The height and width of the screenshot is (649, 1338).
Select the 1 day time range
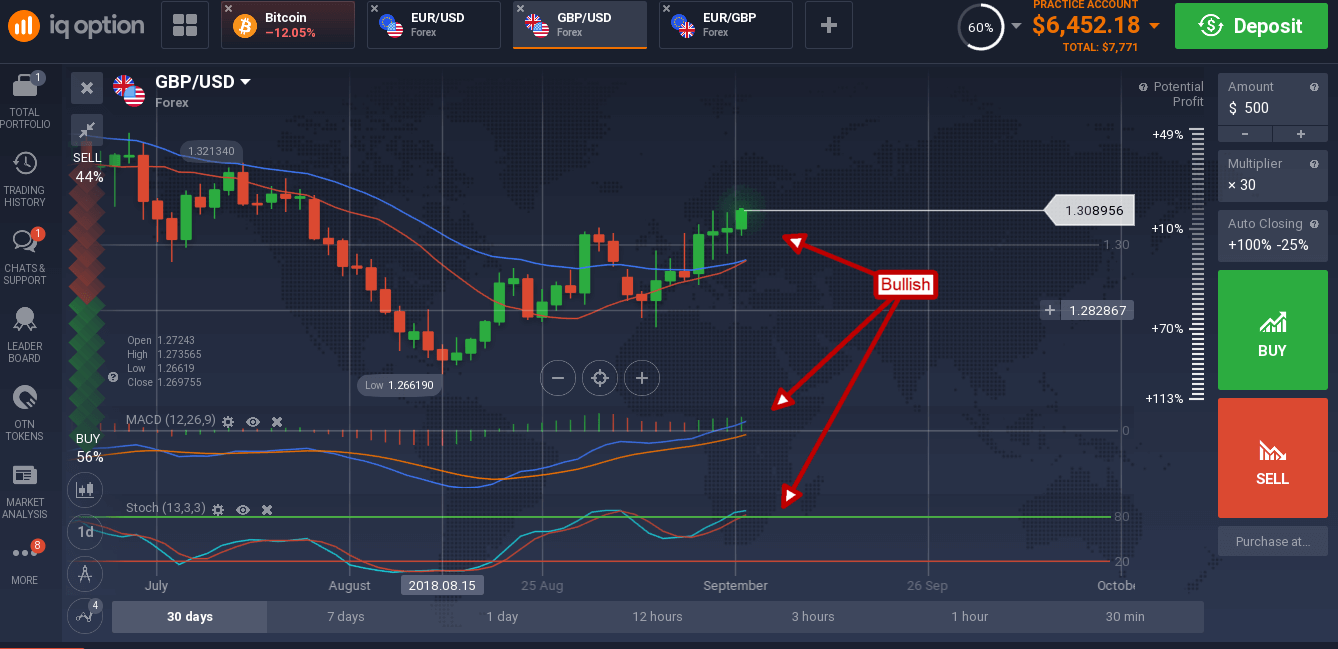502,617
